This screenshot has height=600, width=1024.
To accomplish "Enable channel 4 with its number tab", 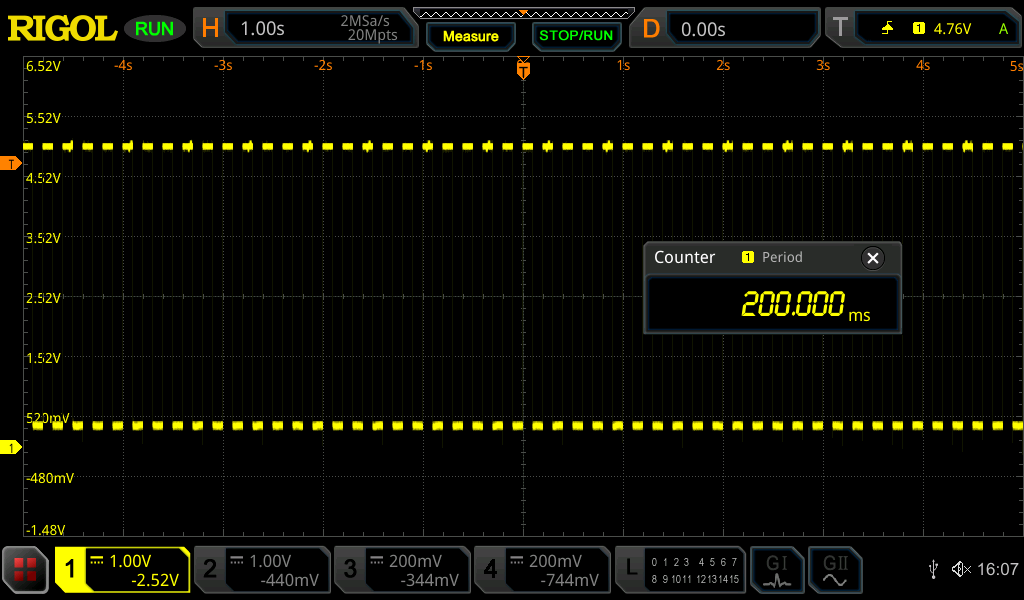I will tap(490, 569).
